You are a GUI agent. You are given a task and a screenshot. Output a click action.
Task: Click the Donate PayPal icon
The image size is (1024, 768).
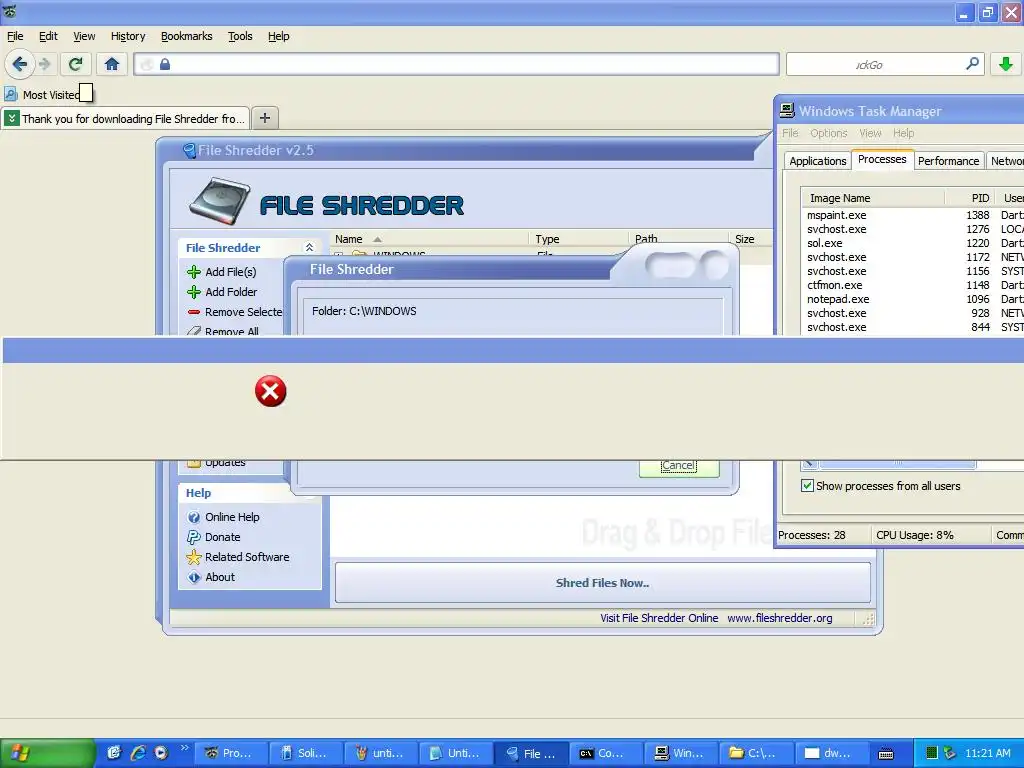(x=194, y=537)
